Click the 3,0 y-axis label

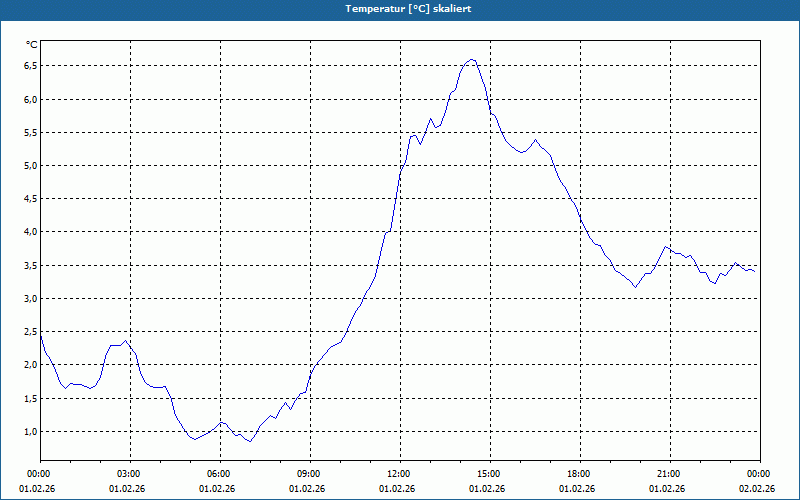point(31,298)
